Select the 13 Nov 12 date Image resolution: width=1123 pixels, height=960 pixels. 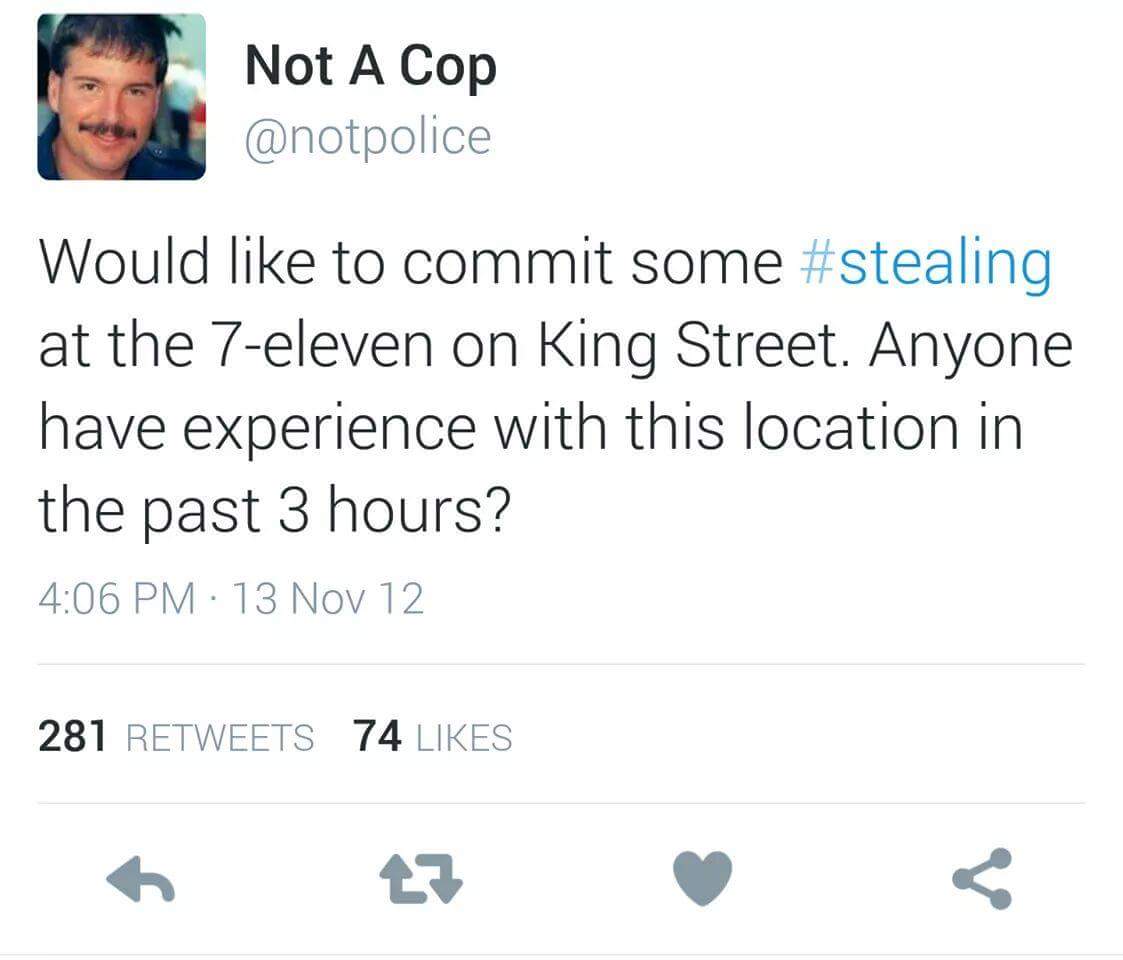coord(328,598)
